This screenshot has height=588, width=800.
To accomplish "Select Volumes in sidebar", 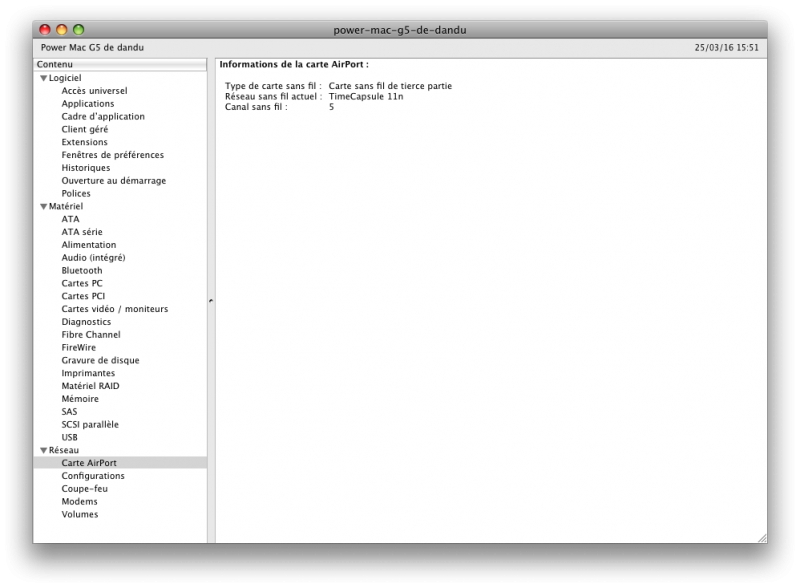I will pyautogui.click(x=80, y=514).
